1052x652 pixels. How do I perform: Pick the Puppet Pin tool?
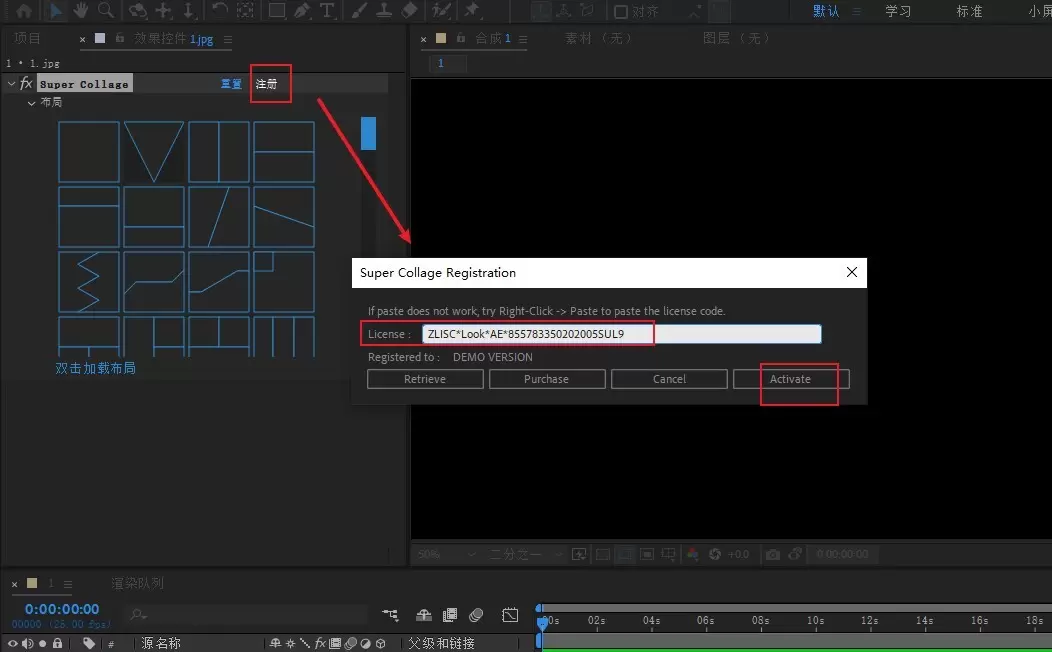point(472,11)
